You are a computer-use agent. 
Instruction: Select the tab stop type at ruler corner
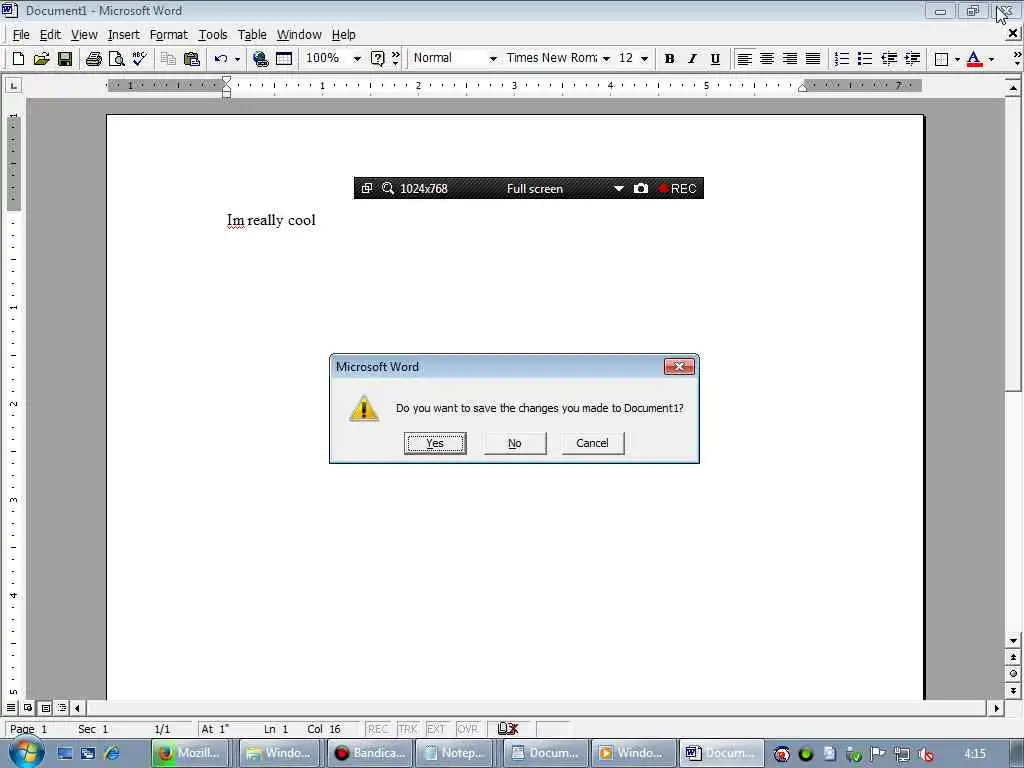click(x=14, y=86)
